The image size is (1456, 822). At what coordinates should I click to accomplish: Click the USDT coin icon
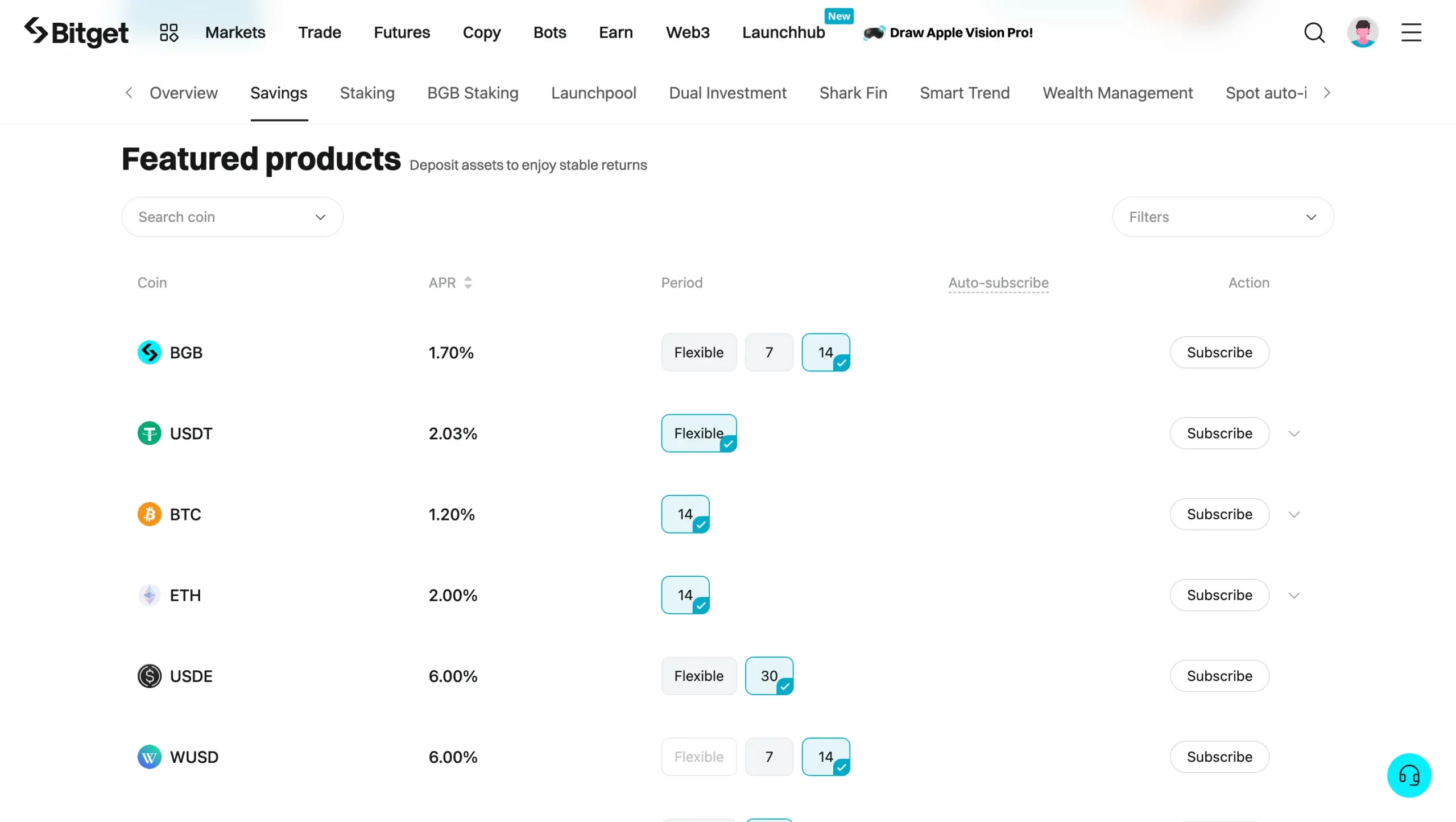150,433
